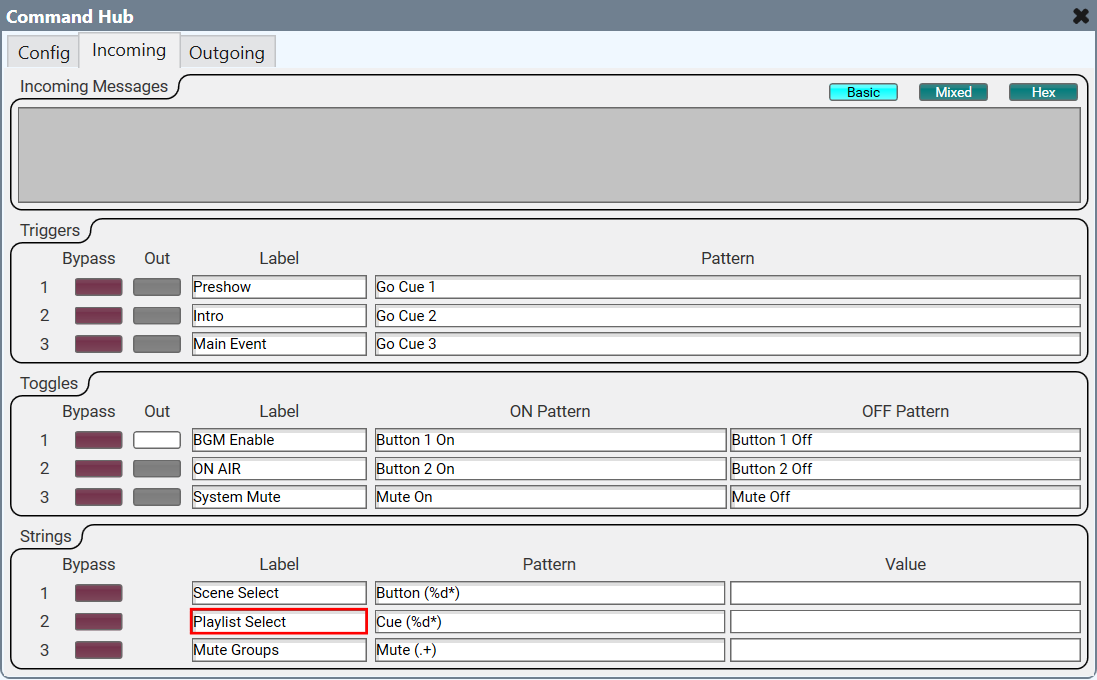
Task: Toggle Bypass for Preshow trigger
Action: tap(98, 287)
